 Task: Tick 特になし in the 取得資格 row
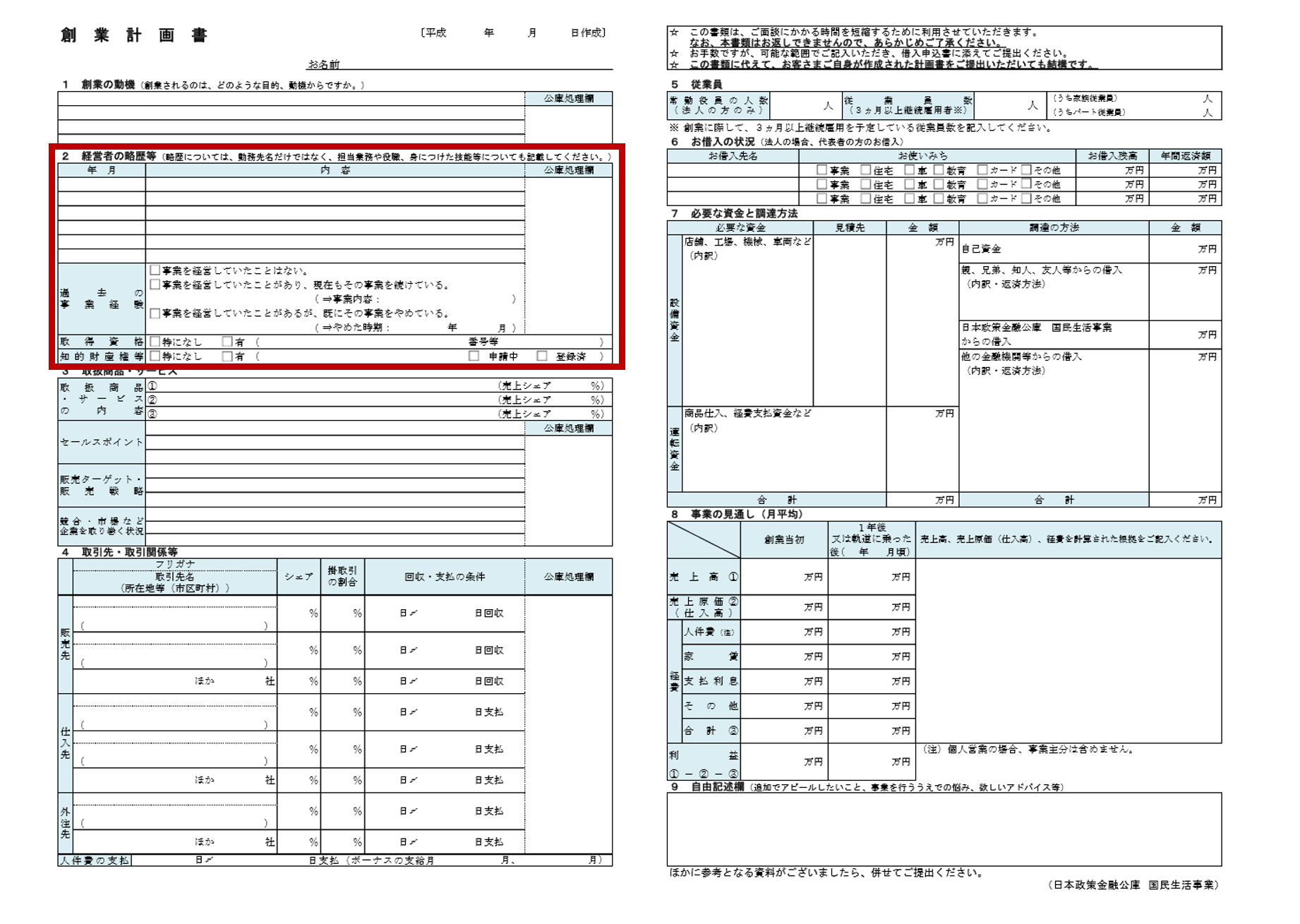coord(155,342)
